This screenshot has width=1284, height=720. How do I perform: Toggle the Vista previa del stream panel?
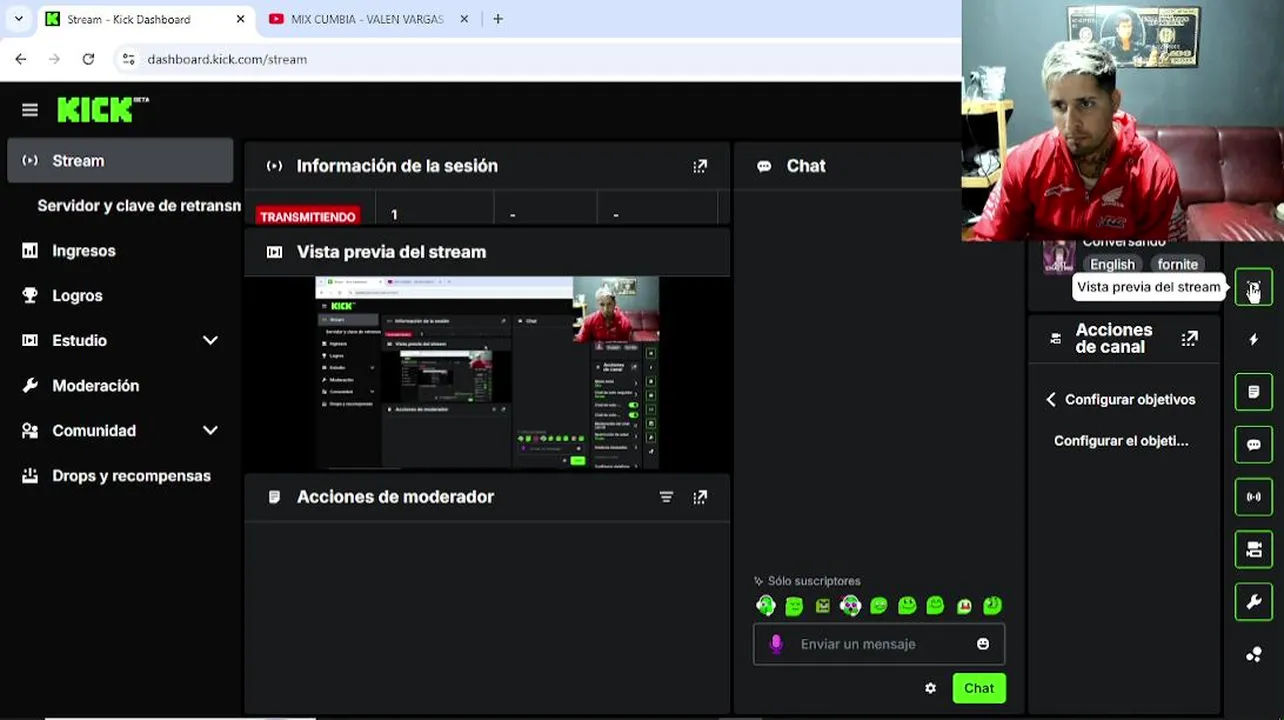tap(1253, 287)
